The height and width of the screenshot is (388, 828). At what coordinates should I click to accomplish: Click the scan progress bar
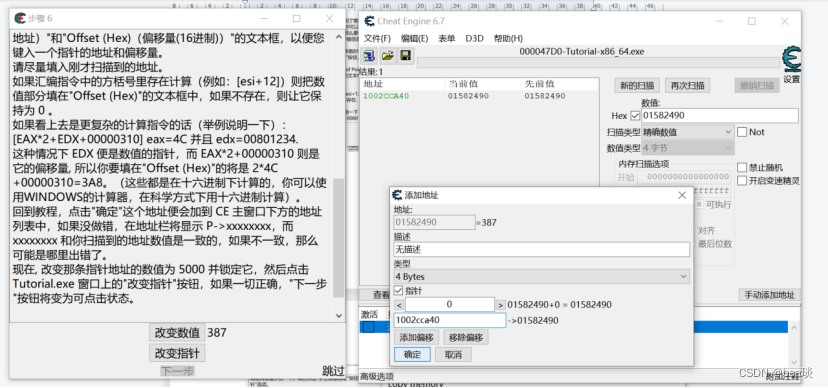(x=598, y=63)
